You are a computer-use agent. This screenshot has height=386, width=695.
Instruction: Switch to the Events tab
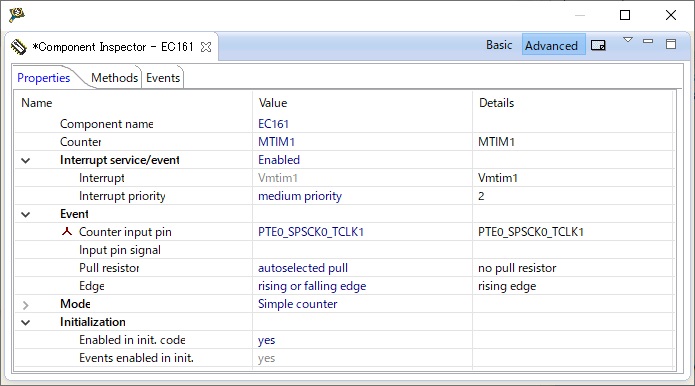[x=163, y=78]
